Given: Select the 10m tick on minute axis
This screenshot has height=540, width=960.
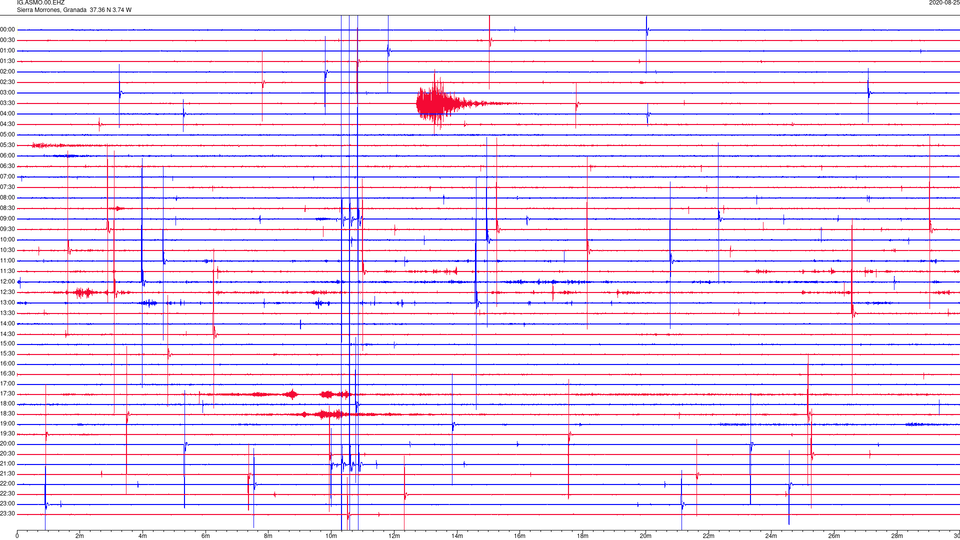Looking at the screenshot, I should click(331, 536).
